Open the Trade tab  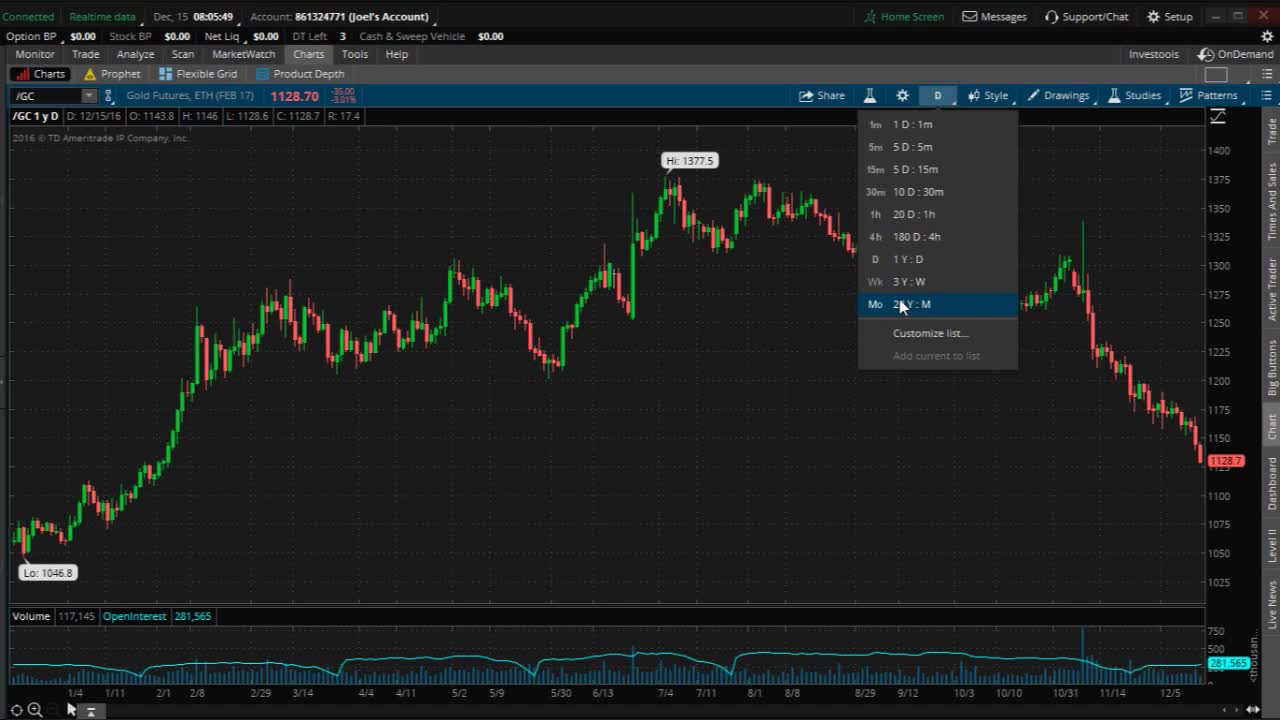(x=85, y=54)
